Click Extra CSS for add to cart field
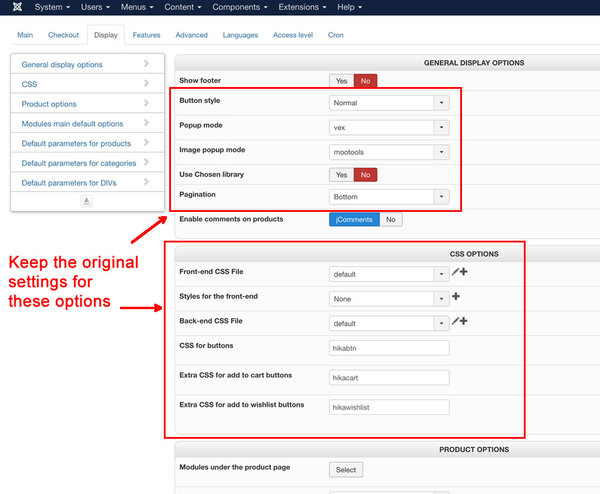This screenshot has width=600, height=494. coord(389,378)
